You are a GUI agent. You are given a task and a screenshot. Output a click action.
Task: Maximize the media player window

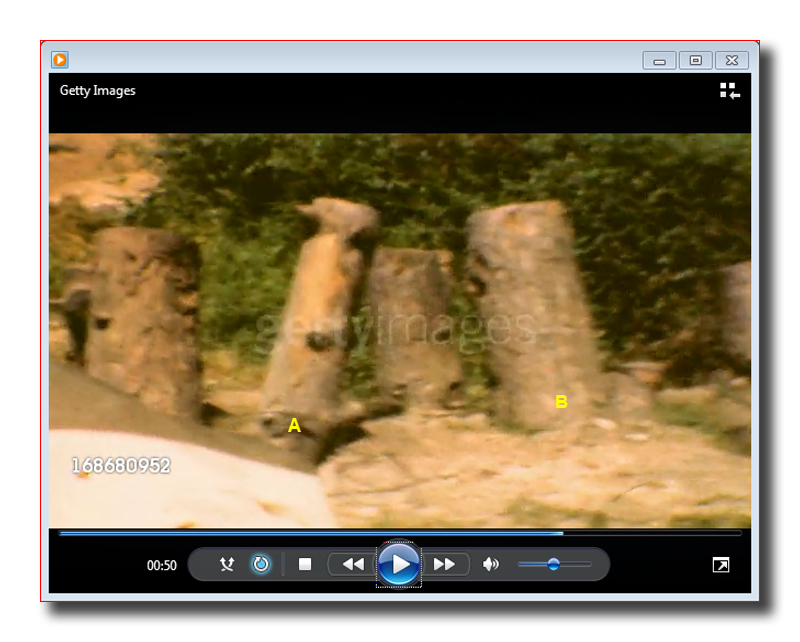click(x=695, y=61)
